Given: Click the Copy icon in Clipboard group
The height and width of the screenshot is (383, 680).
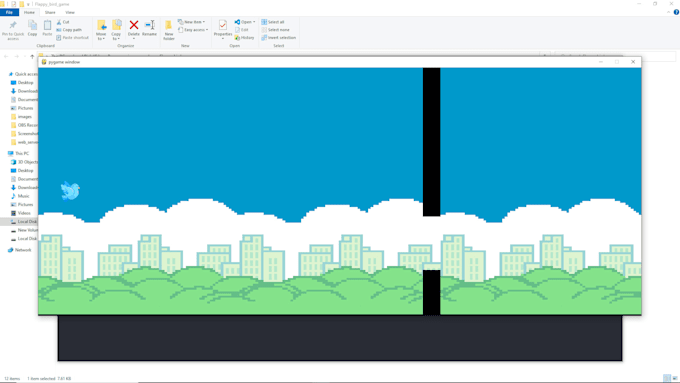Looking at the screenshot, I should pyautogui.click(x=33, y=26).
